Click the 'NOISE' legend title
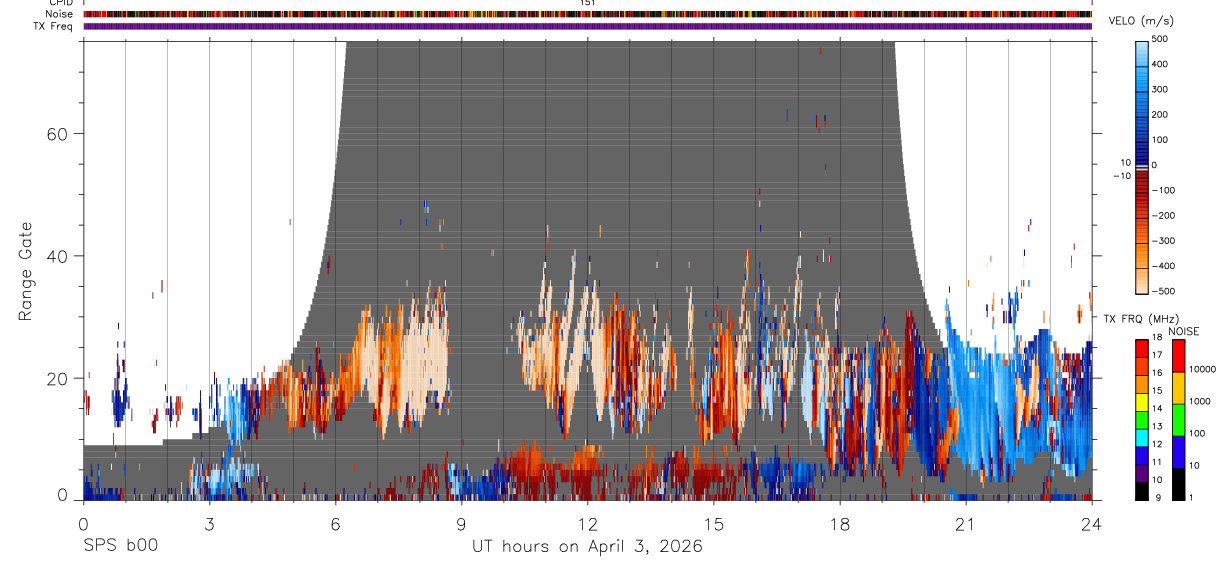This screenshot has width=1228, height=567. (x=1183, y=331)
